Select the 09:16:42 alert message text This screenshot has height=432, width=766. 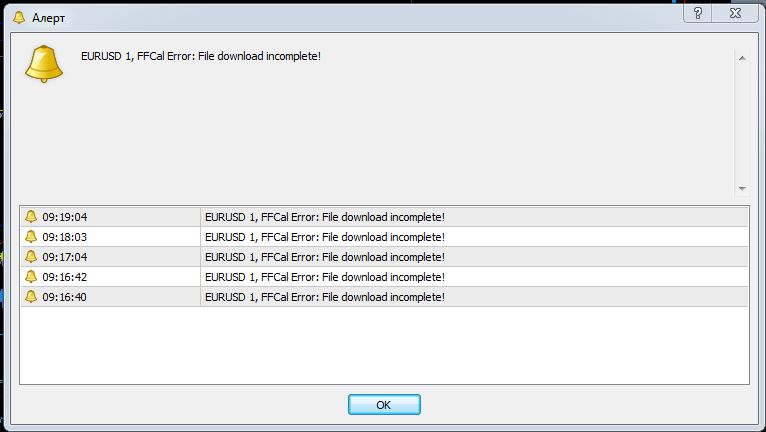click(x=325, y=277)
